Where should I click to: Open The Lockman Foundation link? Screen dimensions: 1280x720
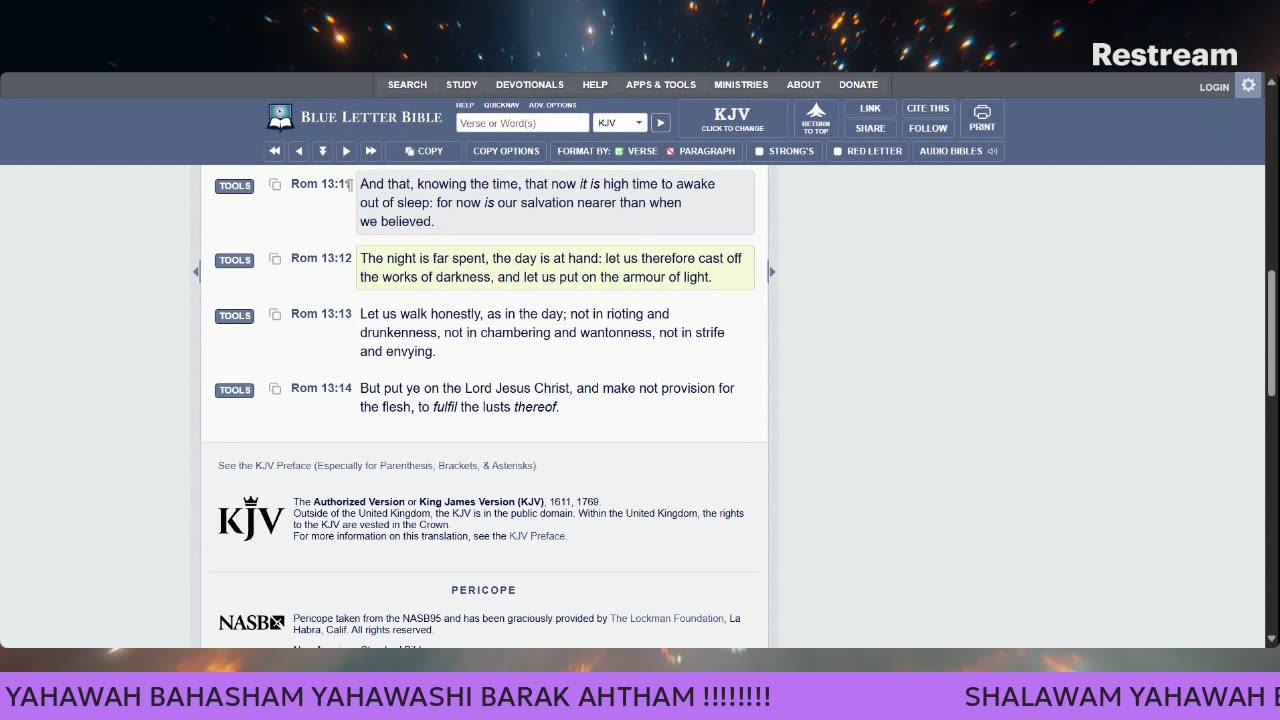click(x=667, y=619)
